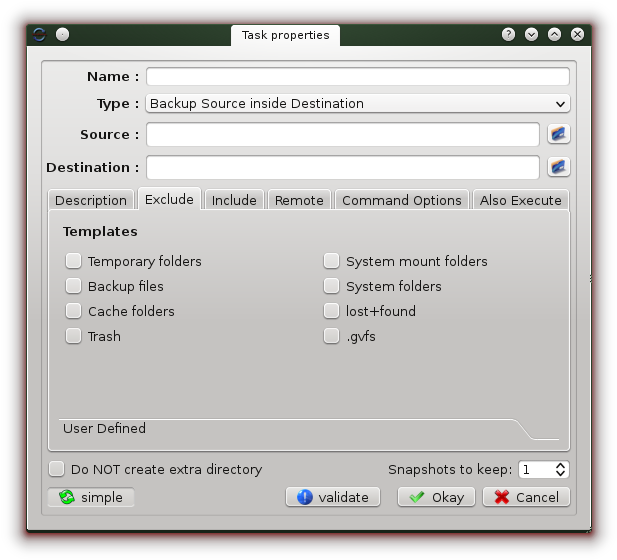Click the pin button in title bar
This screenshot has height=560, width=617.
[x=62, y=35]
